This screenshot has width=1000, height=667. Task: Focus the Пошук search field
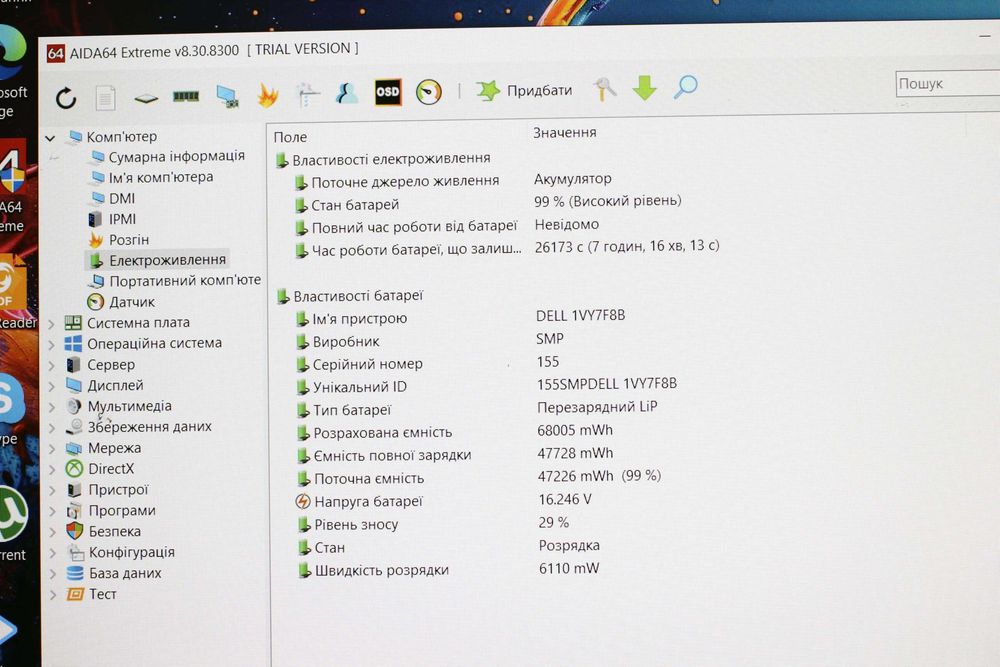(948, 84)
